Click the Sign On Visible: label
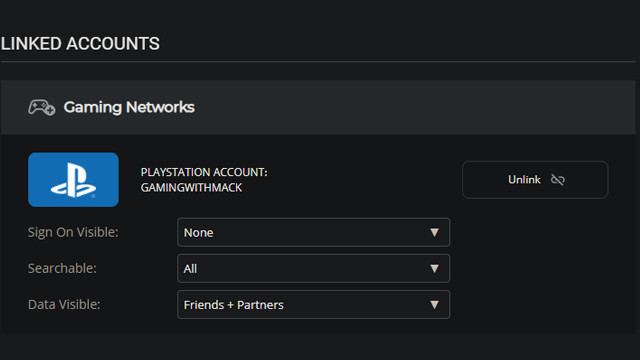The width and height of the screenshot is (640, 360). point(73,232)
